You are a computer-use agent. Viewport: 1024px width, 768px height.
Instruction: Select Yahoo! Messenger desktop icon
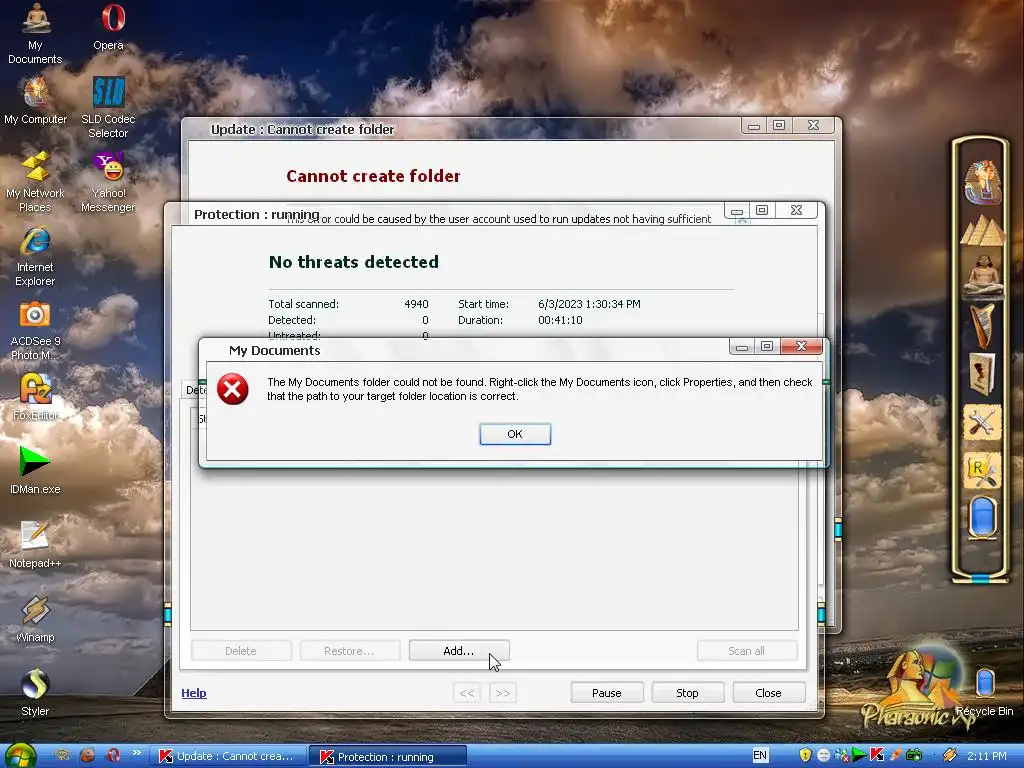pos(108,182)
